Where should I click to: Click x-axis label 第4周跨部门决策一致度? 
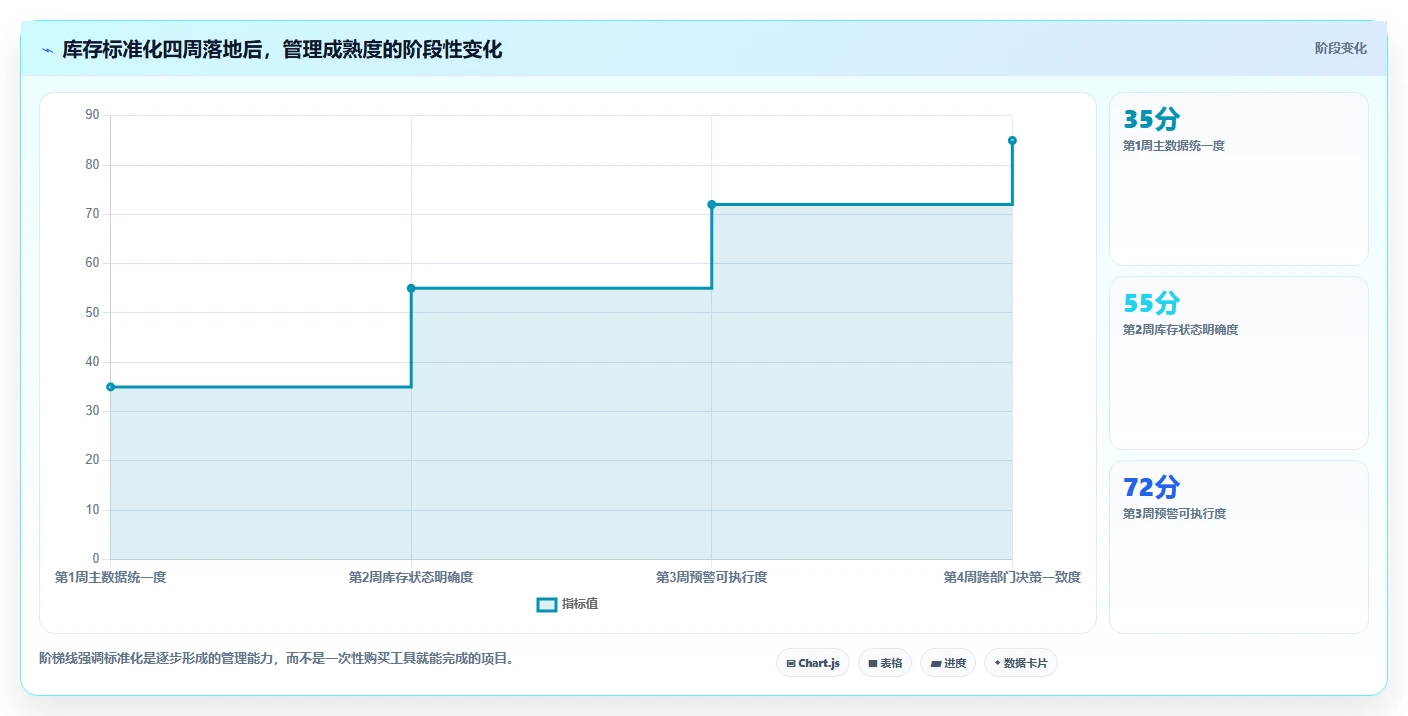click(1012, 577)
